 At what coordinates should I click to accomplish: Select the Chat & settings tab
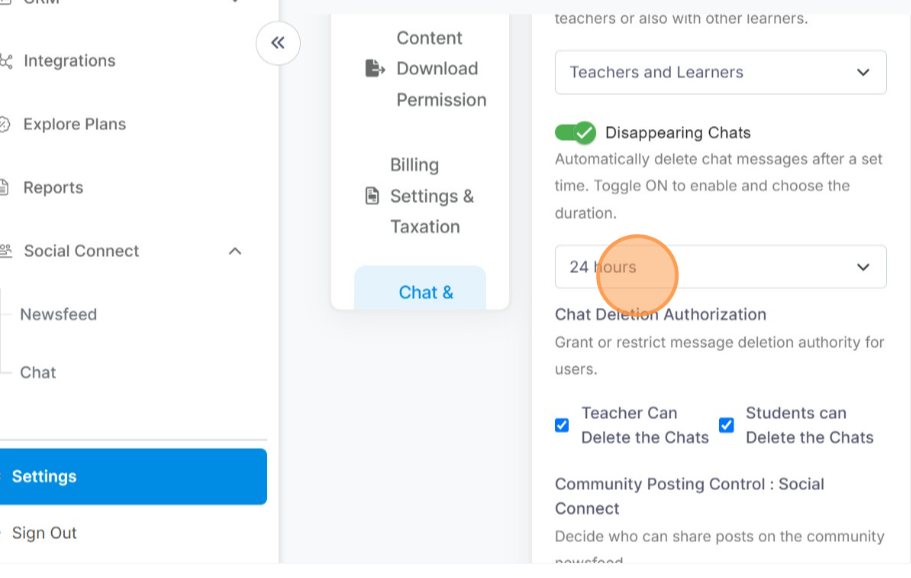click(425, 292)
